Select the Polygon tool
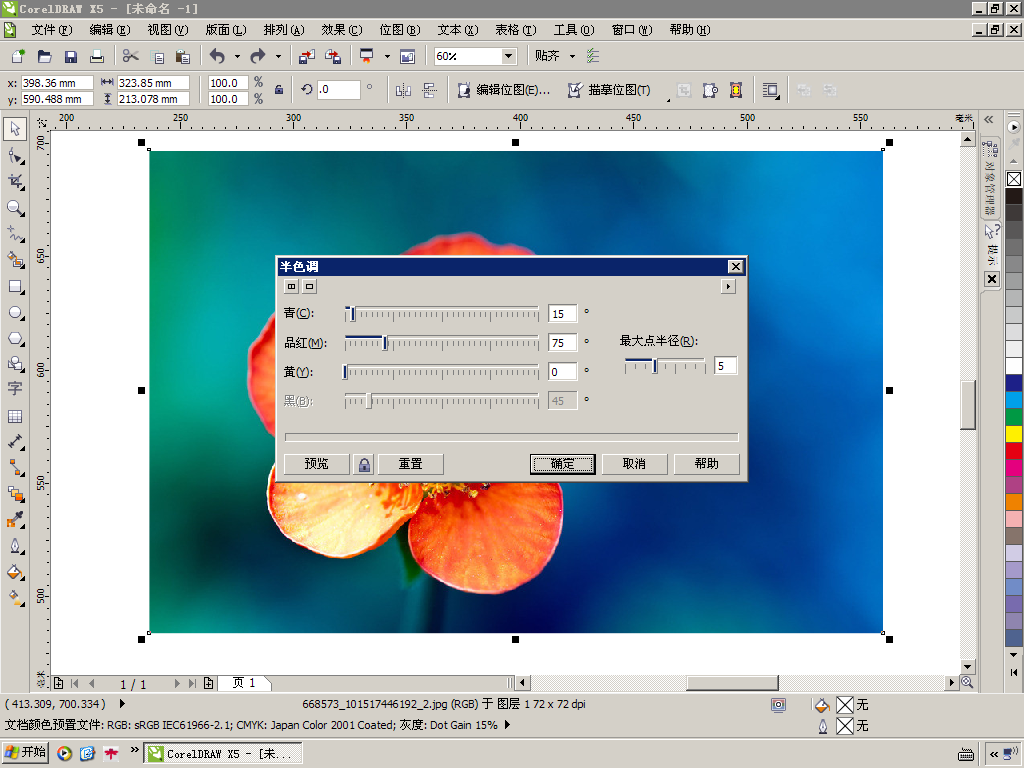This screenshot has width=1024, height=768. coord(15,338)
